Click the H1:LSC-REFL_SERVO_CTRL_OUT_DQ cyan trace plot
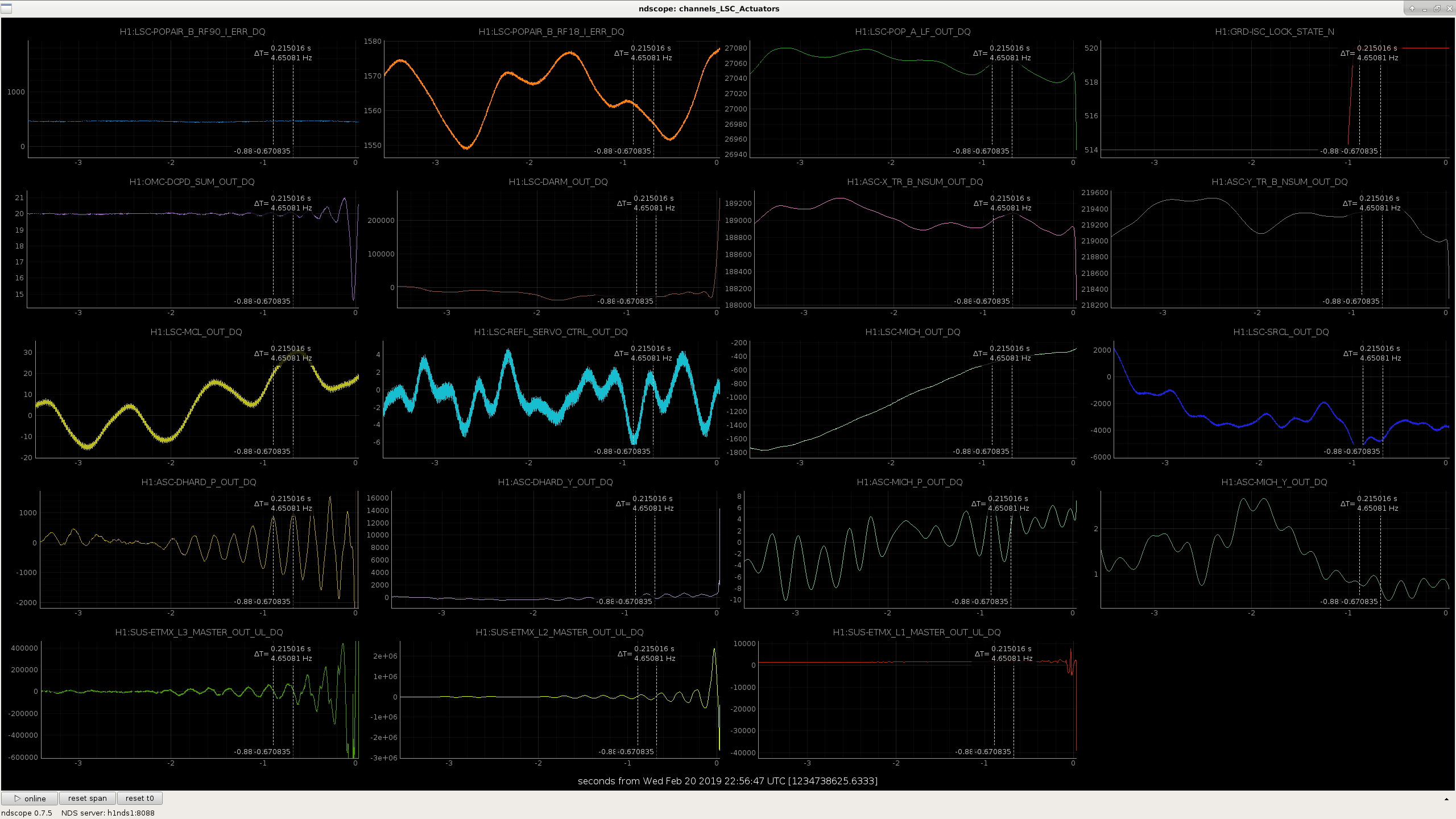Screen dimensions: 1456x819 (551, 398)
